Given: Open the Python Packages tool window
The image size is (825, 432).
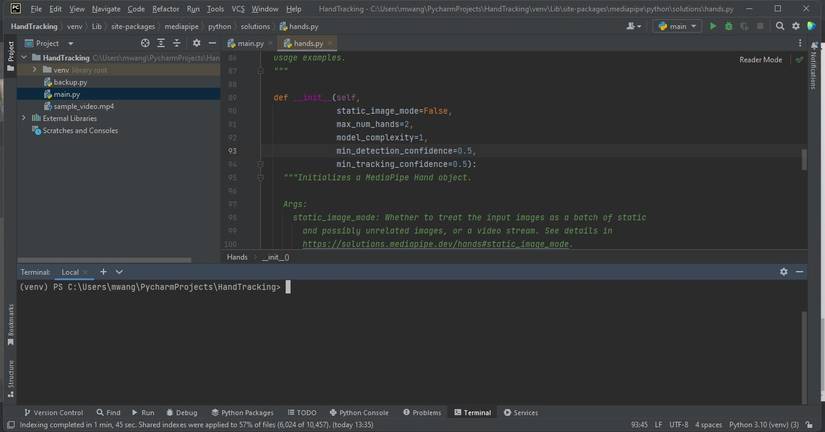Looking at the screenshot, I should [x=243, y=412].
